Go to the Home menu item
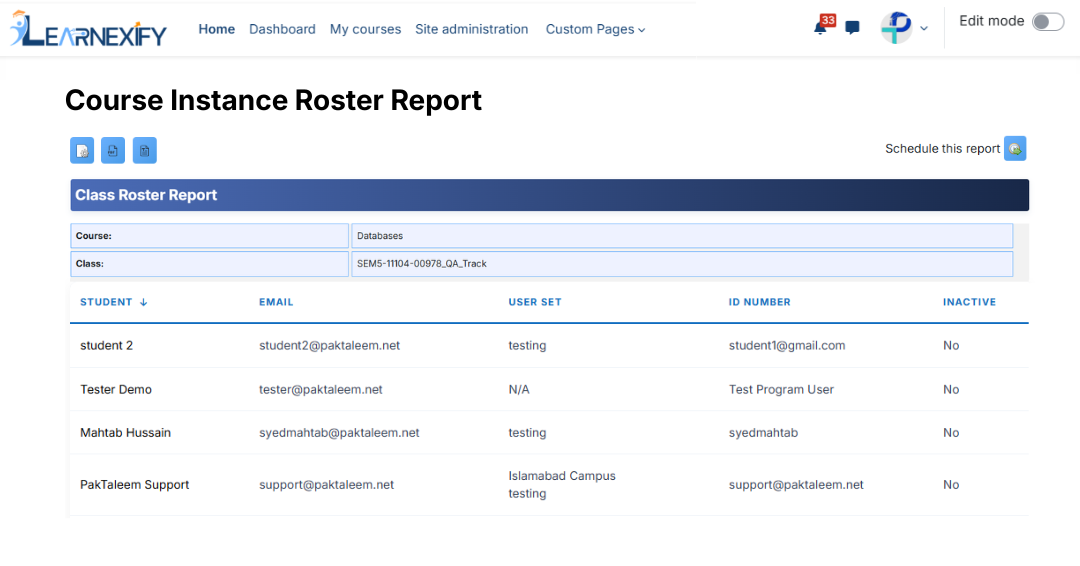Image resolution: width=1080 pixels, height=566 pixels. (x=216, y=30)
